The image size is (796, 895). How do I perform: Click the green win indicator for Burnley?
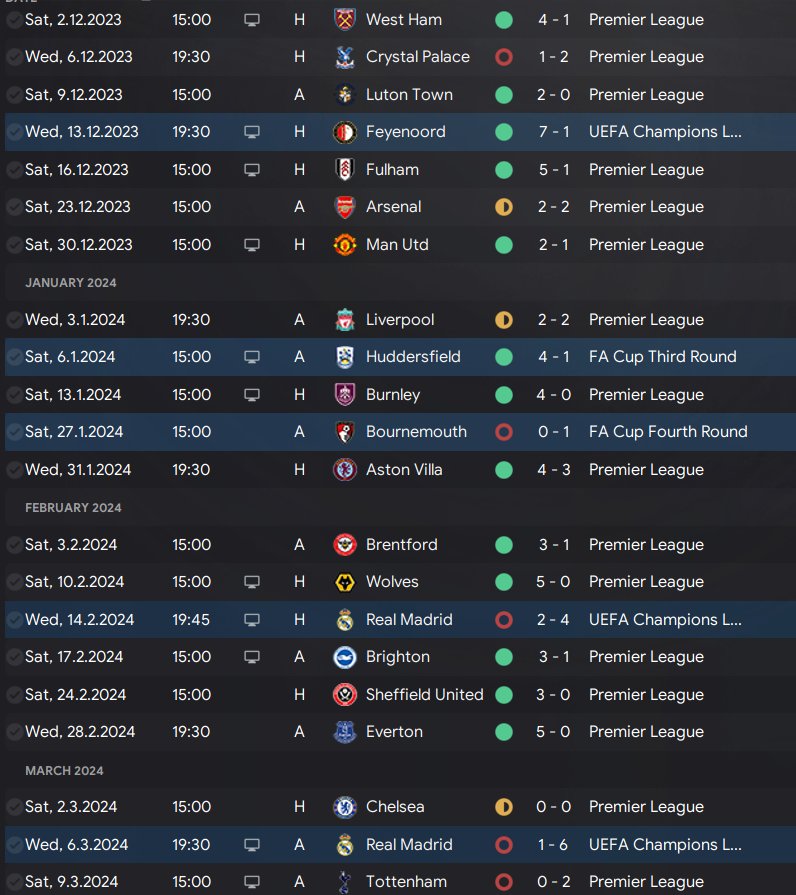pyautogui.click(x=504, y=395)
